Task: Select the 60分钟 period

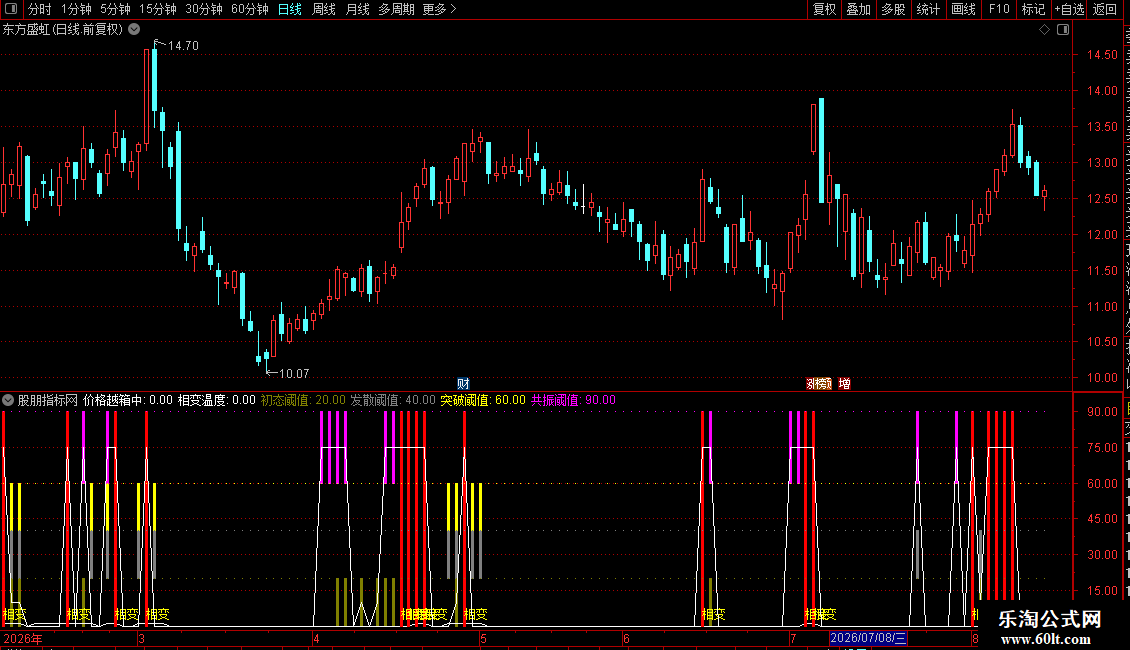Action: [x=250, y=9]
